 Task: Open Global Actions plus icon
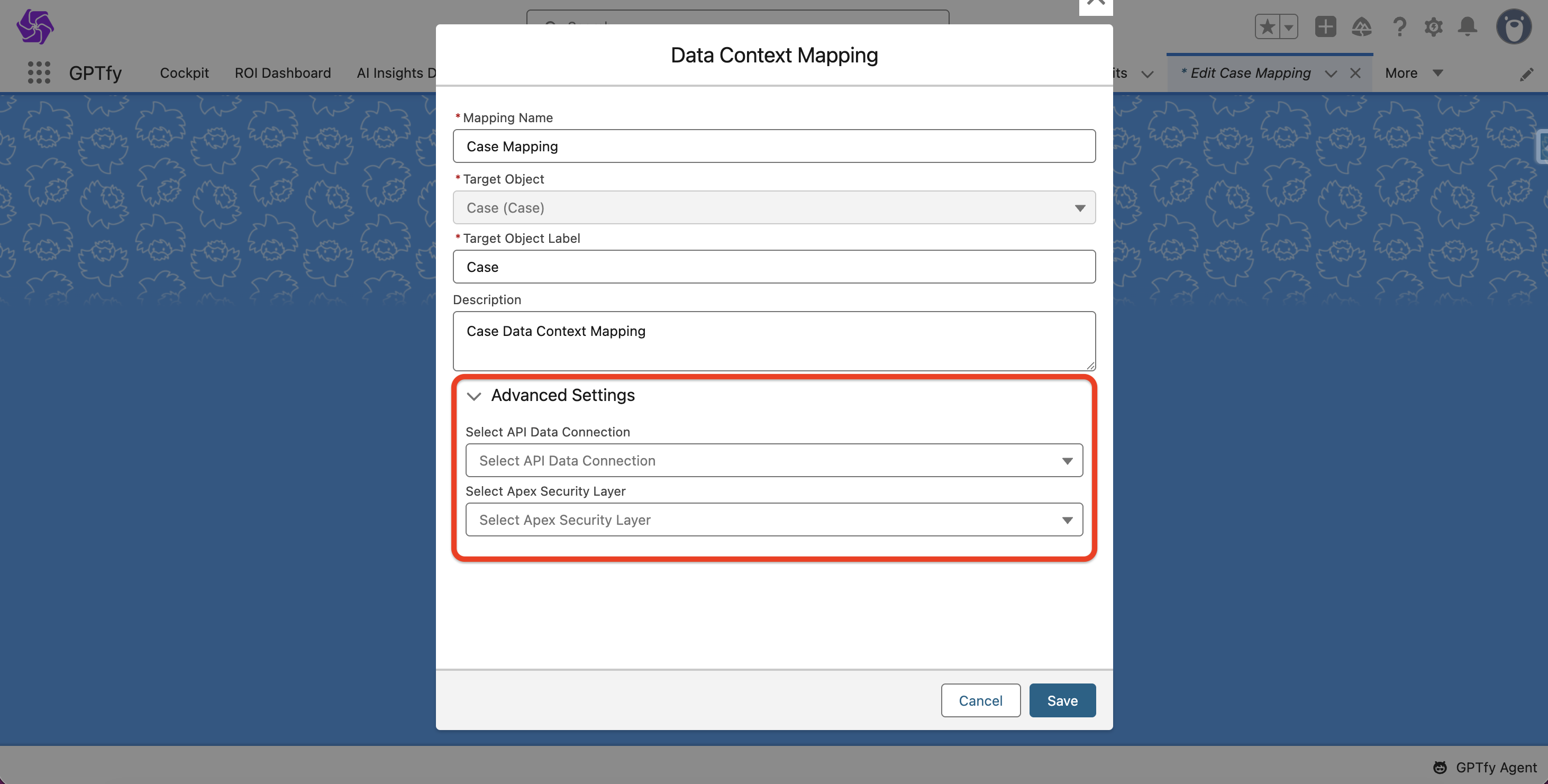(1325, 26)
